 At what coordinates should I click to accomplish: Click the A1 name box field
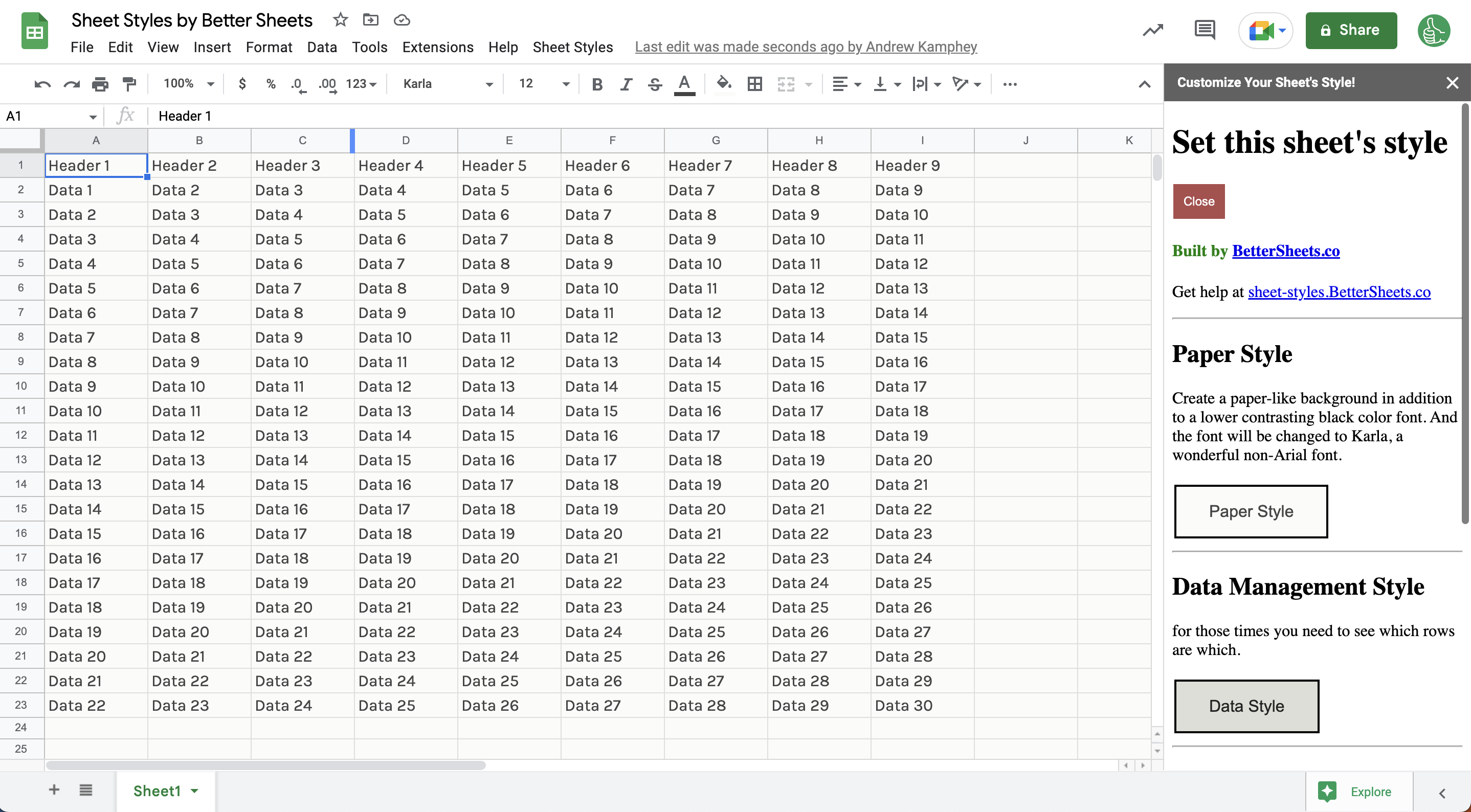46,117
